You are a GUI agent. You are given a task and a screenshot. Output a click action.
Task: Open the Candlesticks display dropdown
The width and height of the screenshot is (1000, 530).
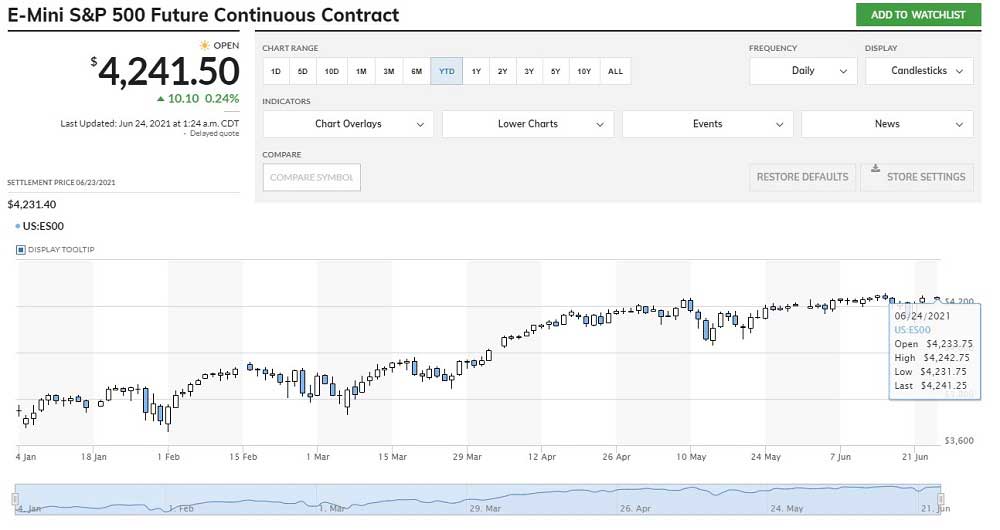pos(919,71)
